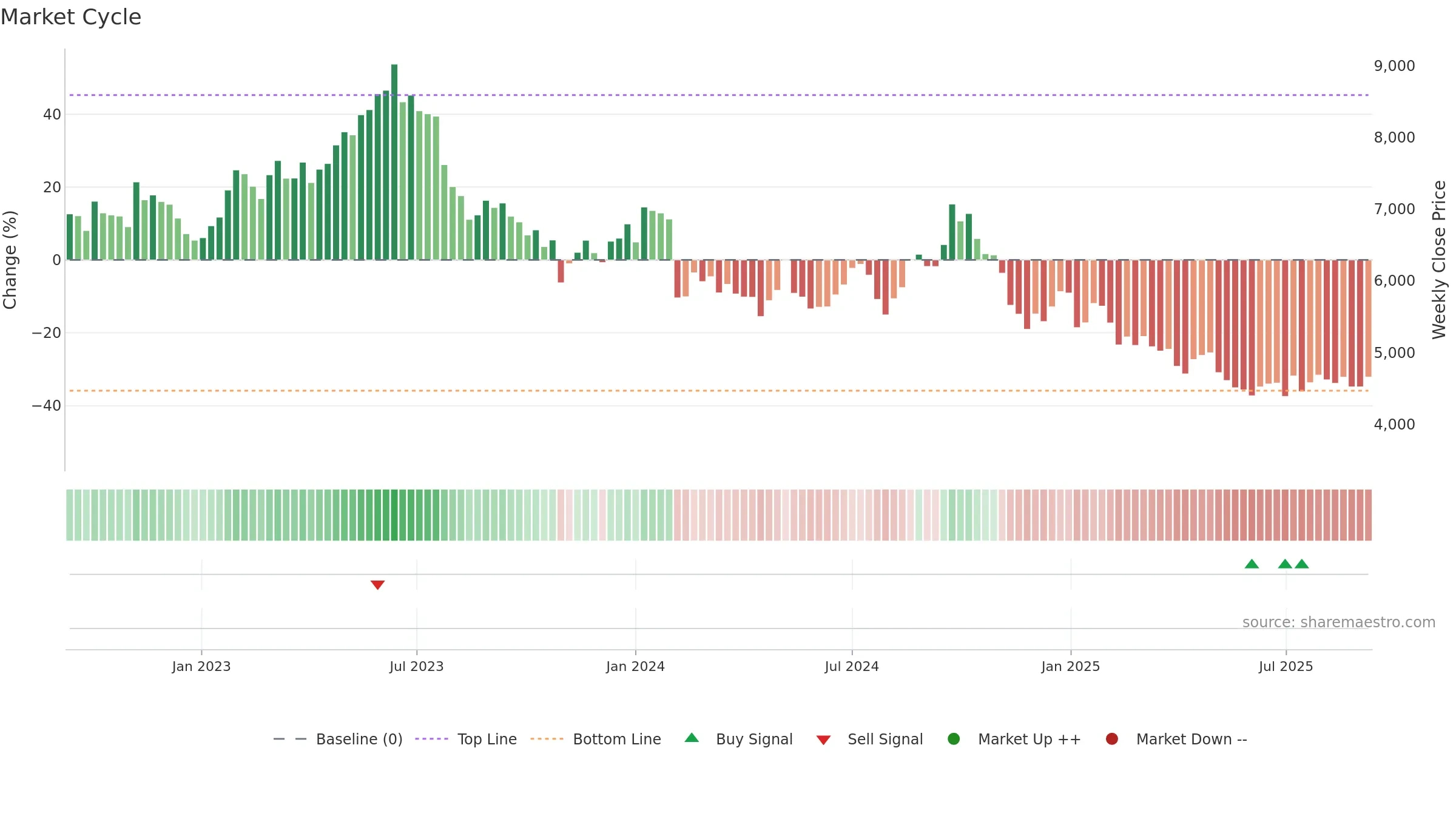Image resolution: width=1456 pixels, height=819 pixels.
Task: Click the tallest green bar above the top line
Action: 394,162
